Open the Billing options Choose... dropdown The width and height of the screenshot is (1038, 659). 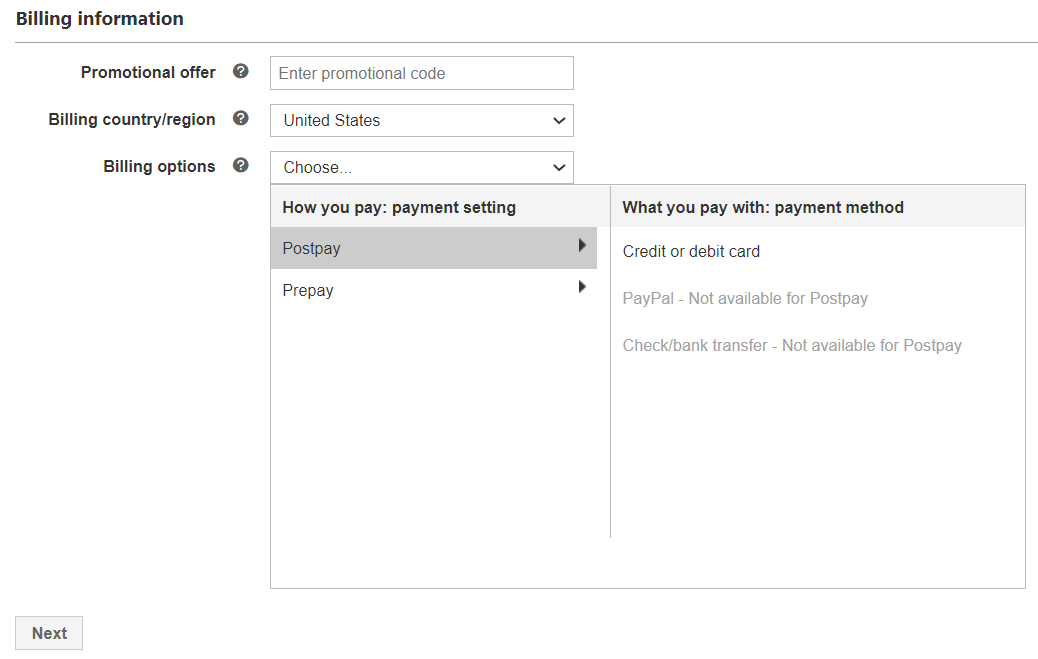420,168
